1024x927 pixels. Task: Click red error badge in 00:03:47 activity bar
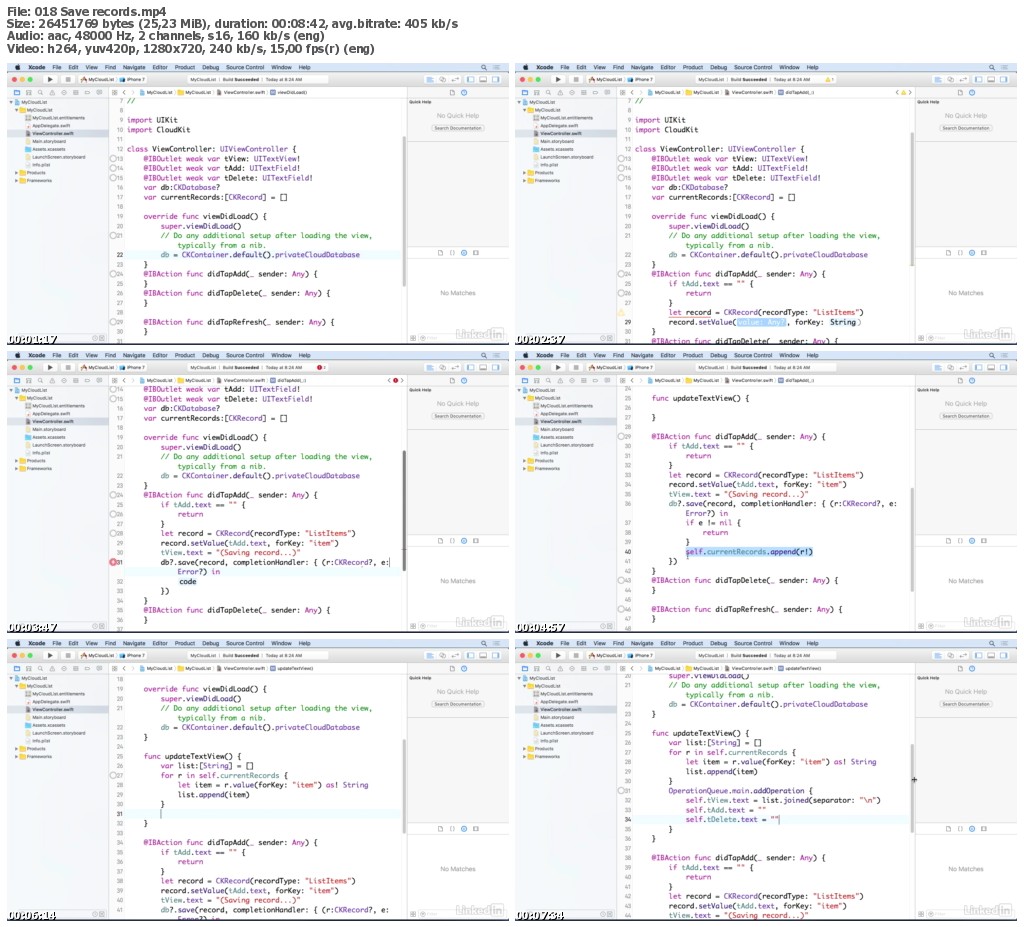pyautogui.click(x=320, y=368)
